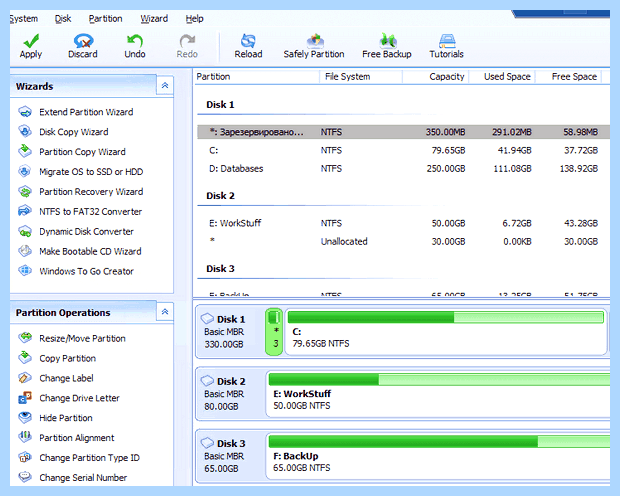Collapse the Partition Operations panel
The image size is (620, 496).
coord(165,312)
